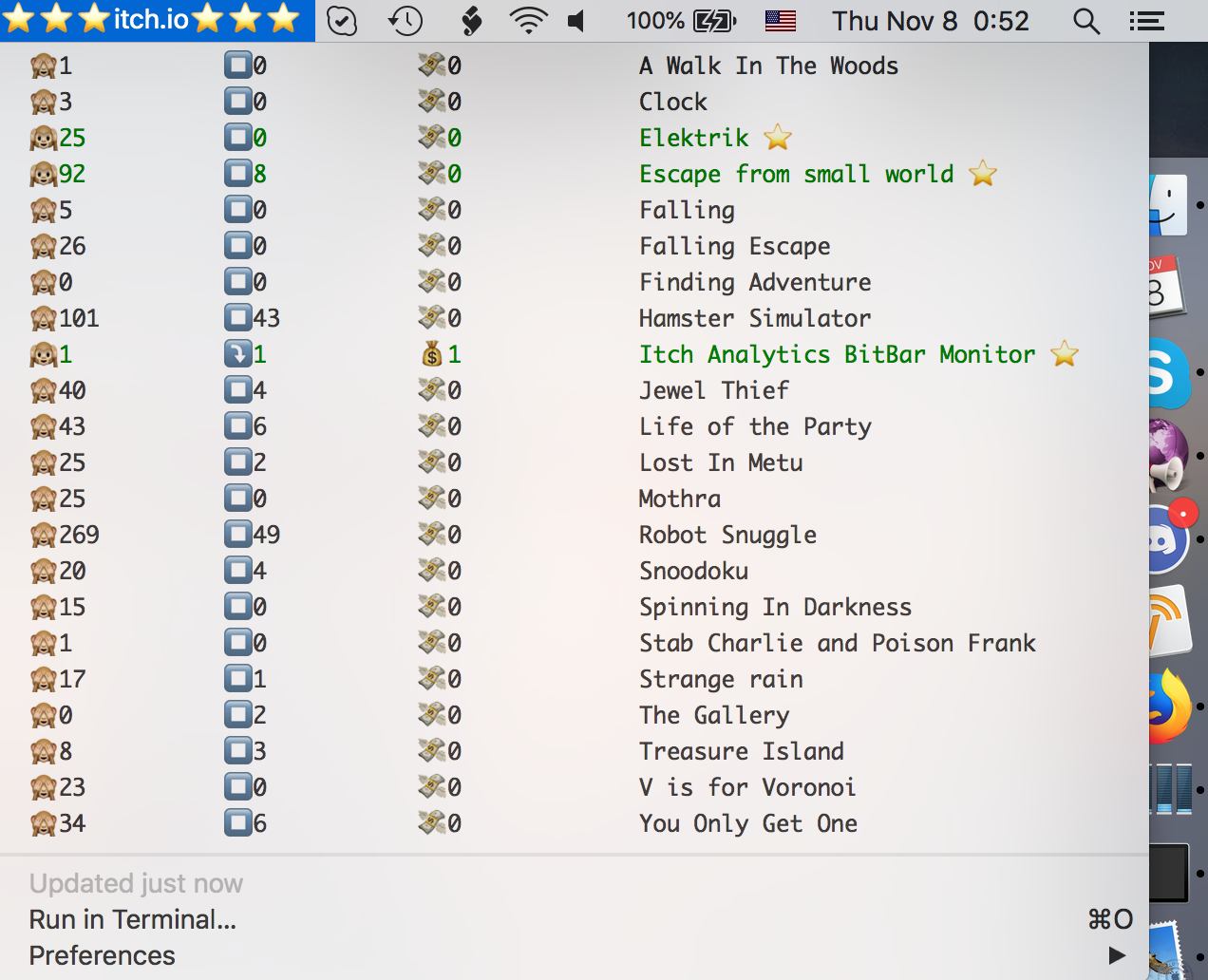
Task: Click the itch.io stars icon in the menu bar
Action: [x=157, y=20]
